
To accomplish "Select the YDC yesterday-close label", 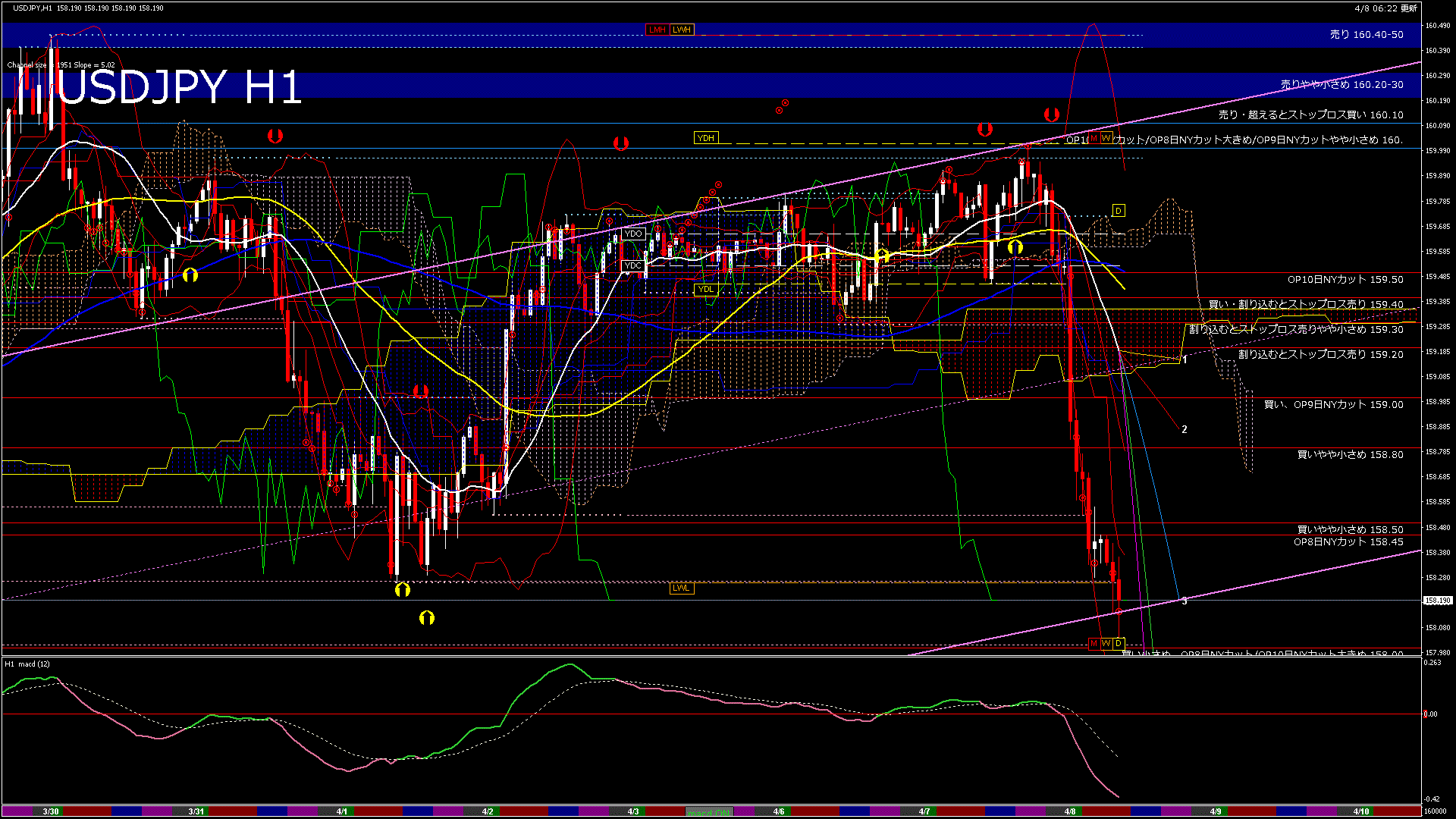I will pyautogui.click(x=632, y=265).
